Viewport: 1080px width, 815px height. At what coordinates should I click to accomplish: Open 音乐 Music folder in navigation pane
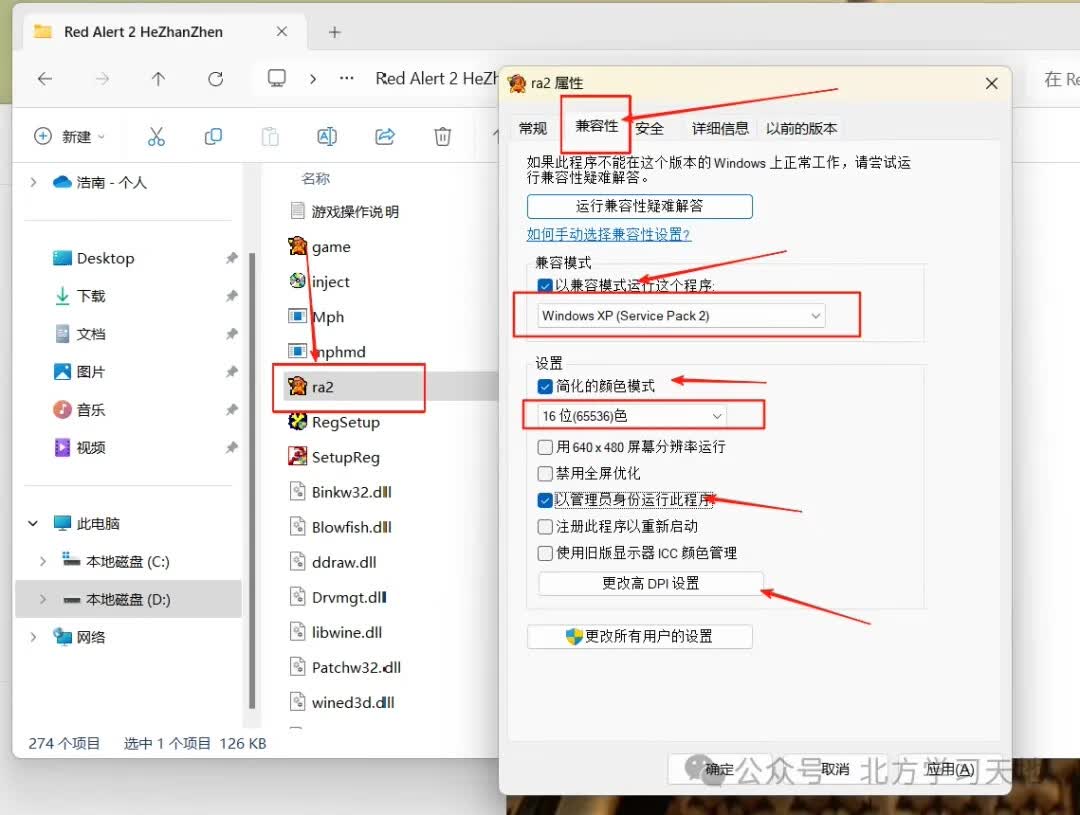point(80,410)
